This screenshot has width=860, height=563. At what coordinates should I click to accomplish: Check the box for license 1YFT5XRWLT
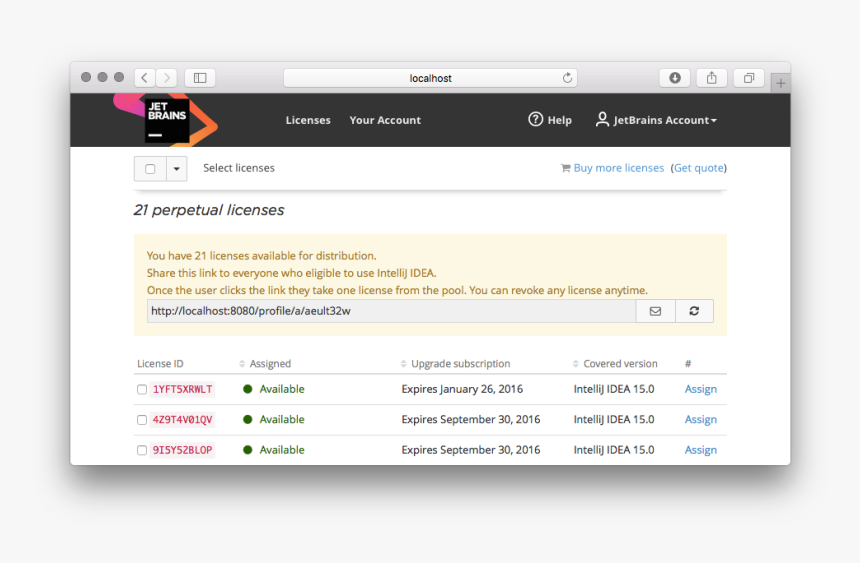142,390
